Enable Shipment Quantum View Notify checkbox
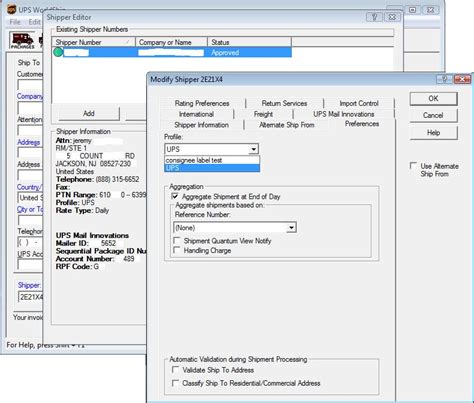474x403 pixels. tap(177, 240)
